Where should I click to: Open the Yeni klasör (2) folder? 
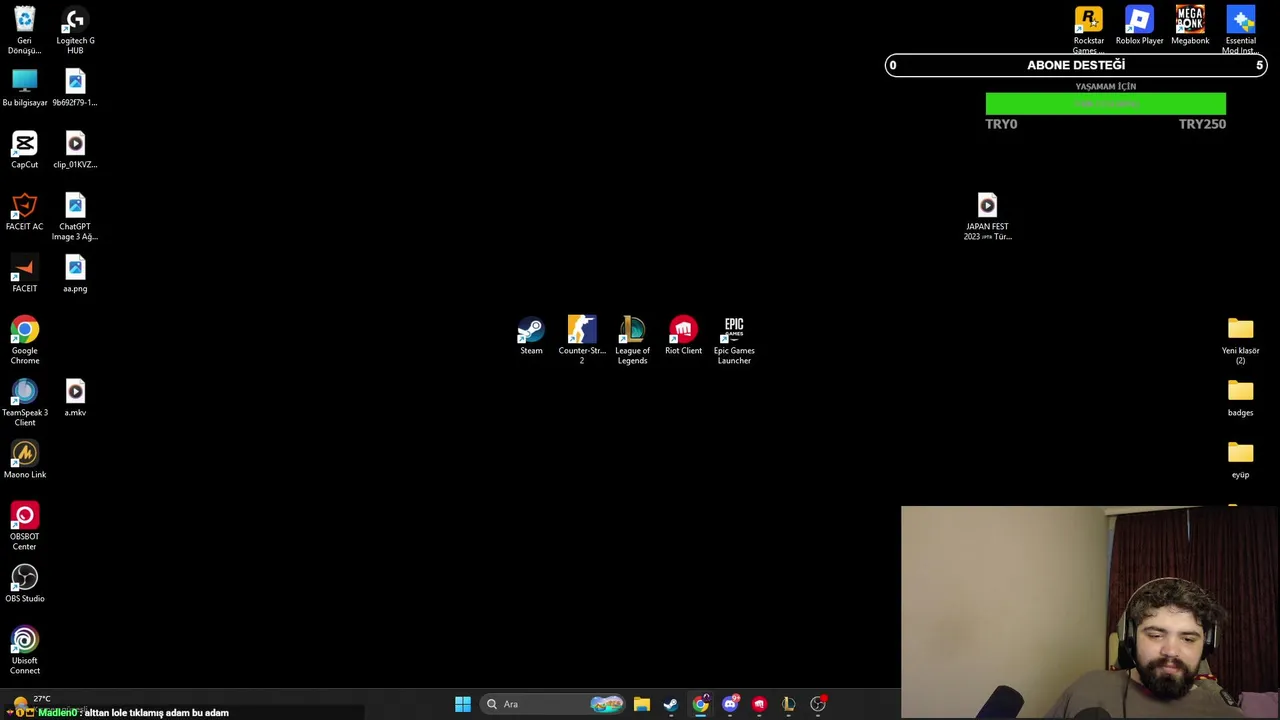pyautogui.click(x=1240, y=340)
